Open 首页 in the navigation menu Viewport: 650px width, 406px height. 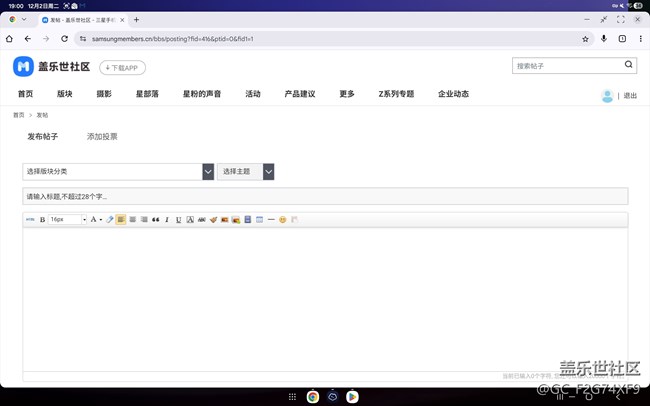(25, 94)
